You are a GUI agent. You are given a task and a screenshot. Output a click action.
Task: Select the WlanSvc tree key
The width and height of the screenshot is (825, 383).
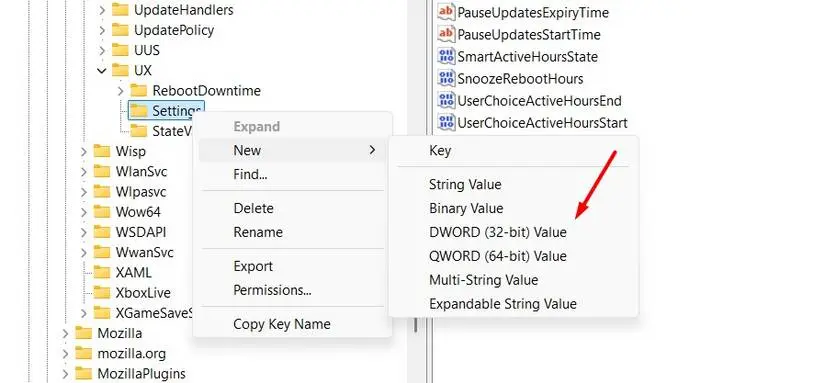(x=142, y=172)
